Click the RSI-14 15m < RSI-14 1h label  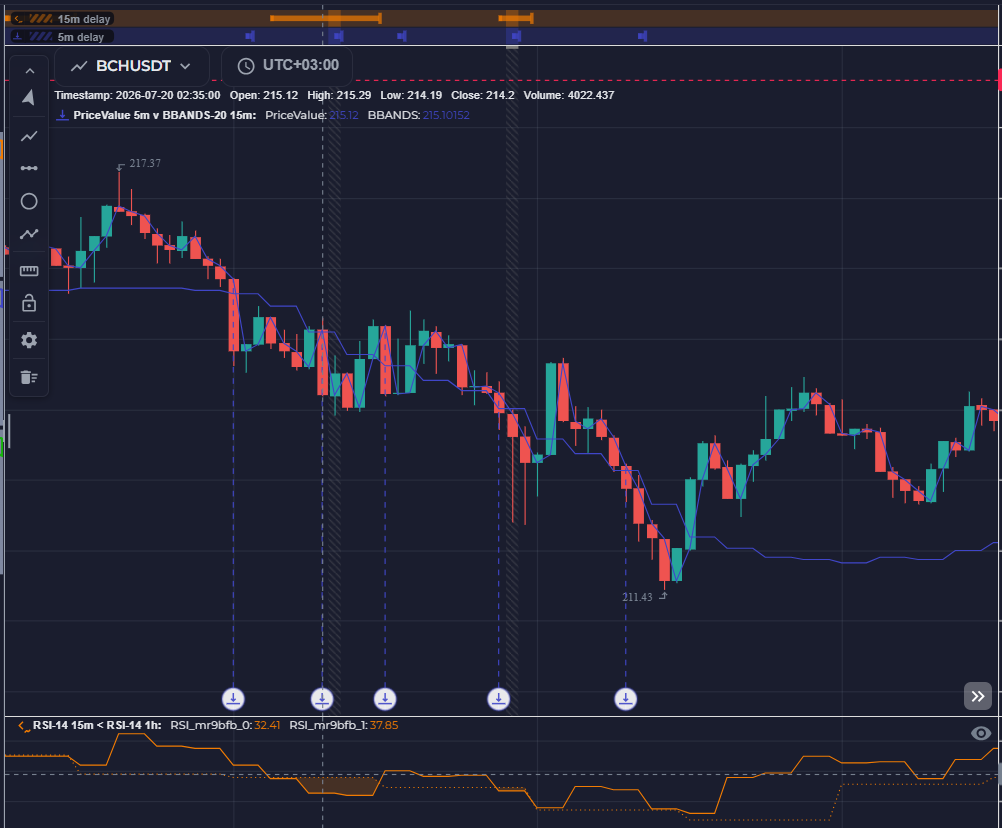coord(96,725)
